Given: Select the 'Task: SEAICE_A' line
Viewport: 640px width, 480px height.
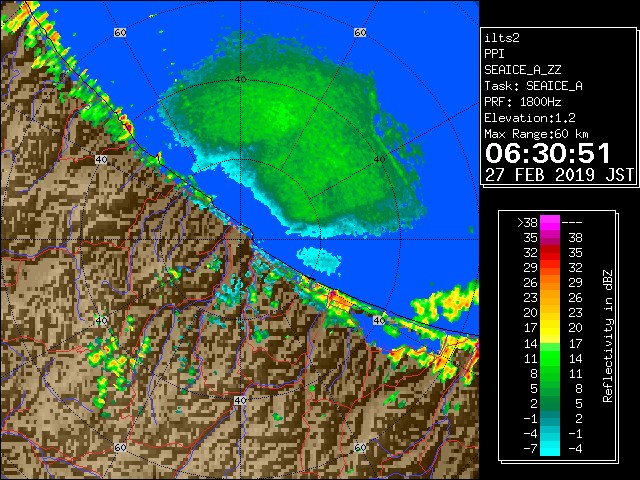Looking at the screenshot, I should tap(533, 86).
